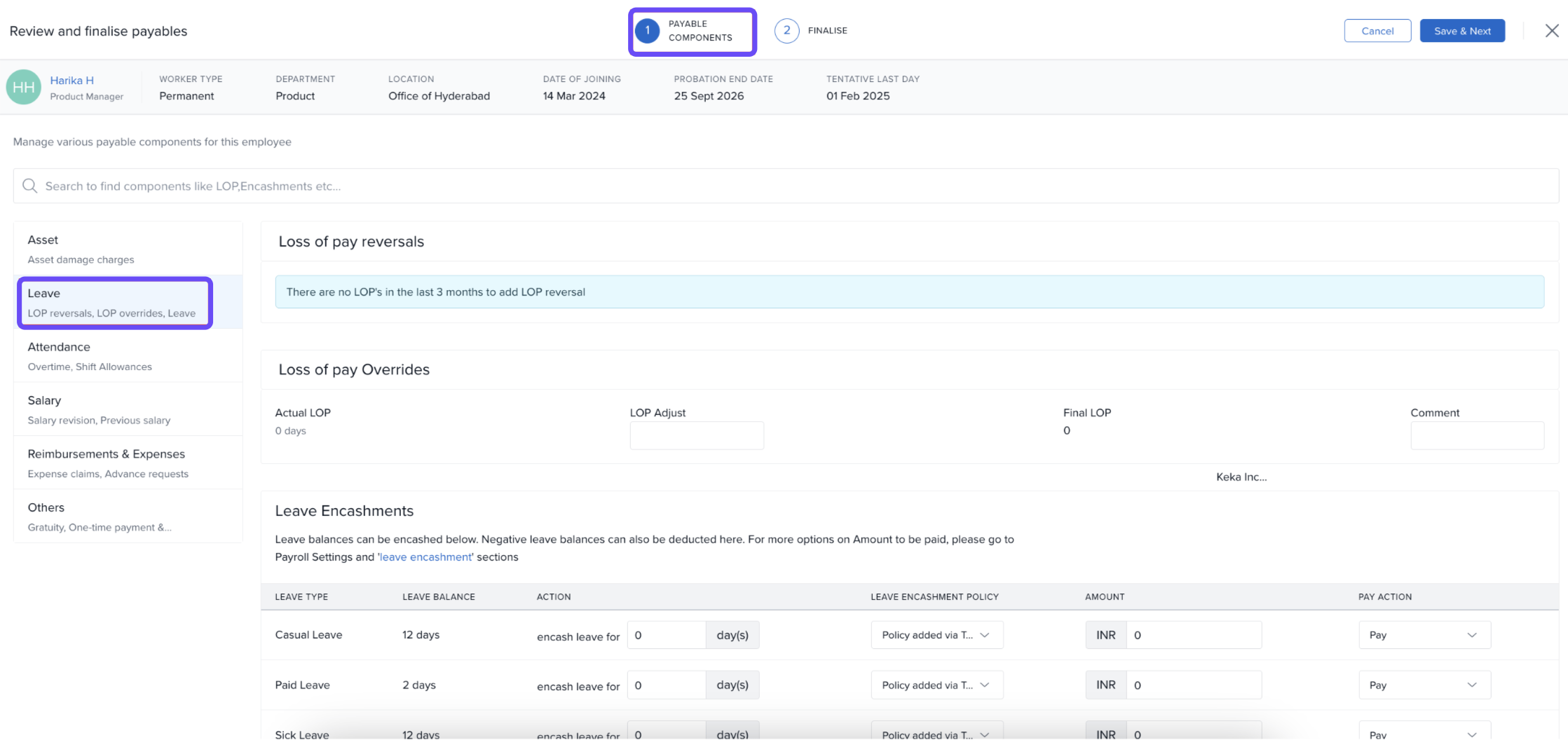This screenshot has width=1568, height=747.
Task: Focus the components search box
Action: (785, 186)
